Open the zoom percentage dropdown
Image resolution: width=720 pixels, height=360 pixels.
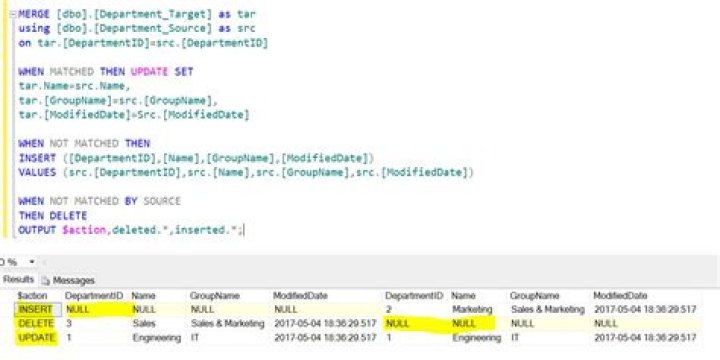pyautogui.click(x=32, y=262)
